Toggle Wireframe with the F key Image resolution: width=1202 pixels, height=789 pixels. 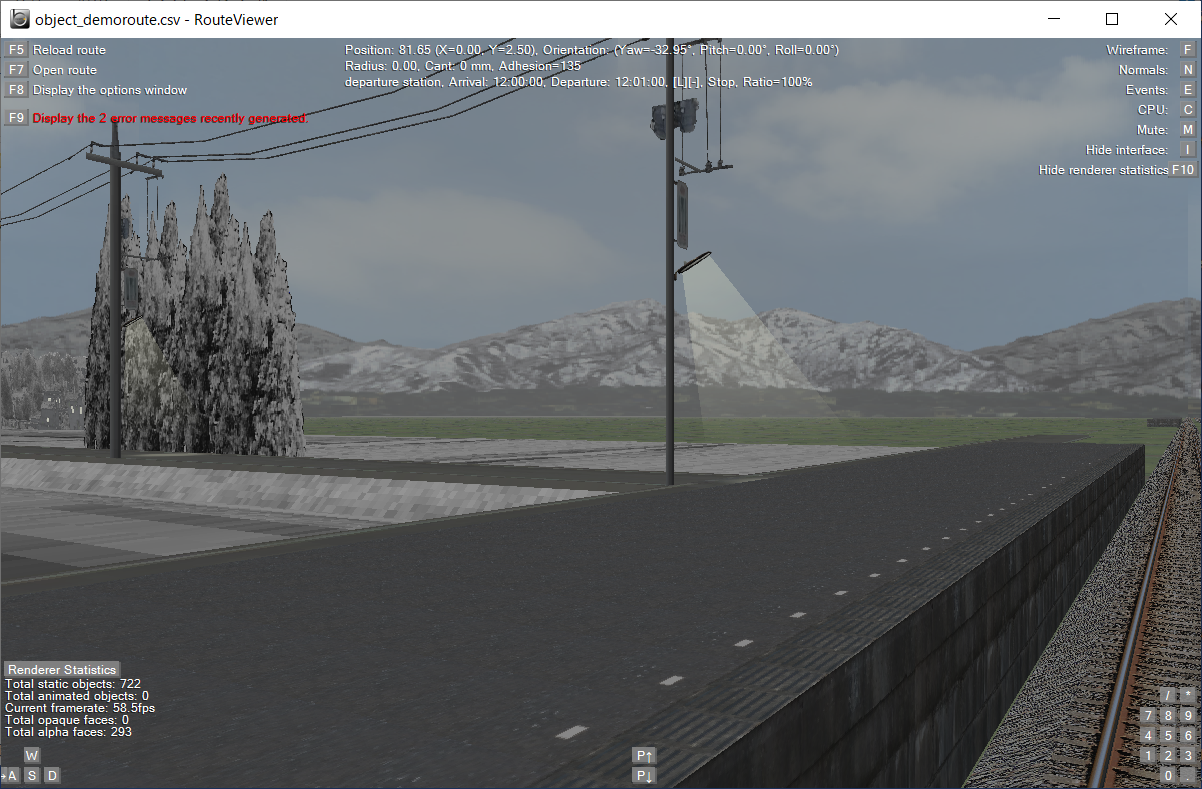click(x=1188, y=49)
